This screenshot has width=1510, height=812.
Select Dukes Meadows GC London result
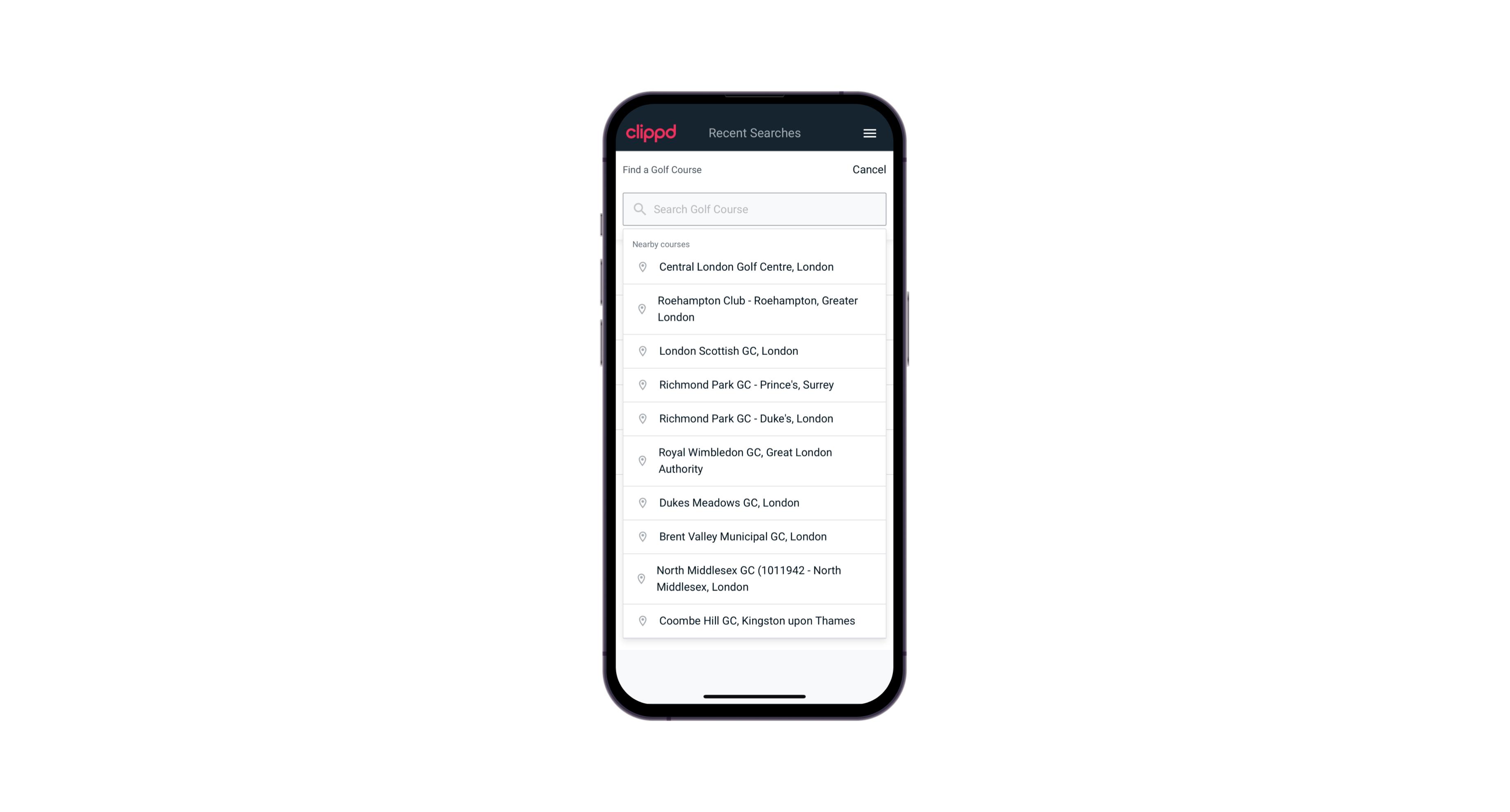(754, 502)
